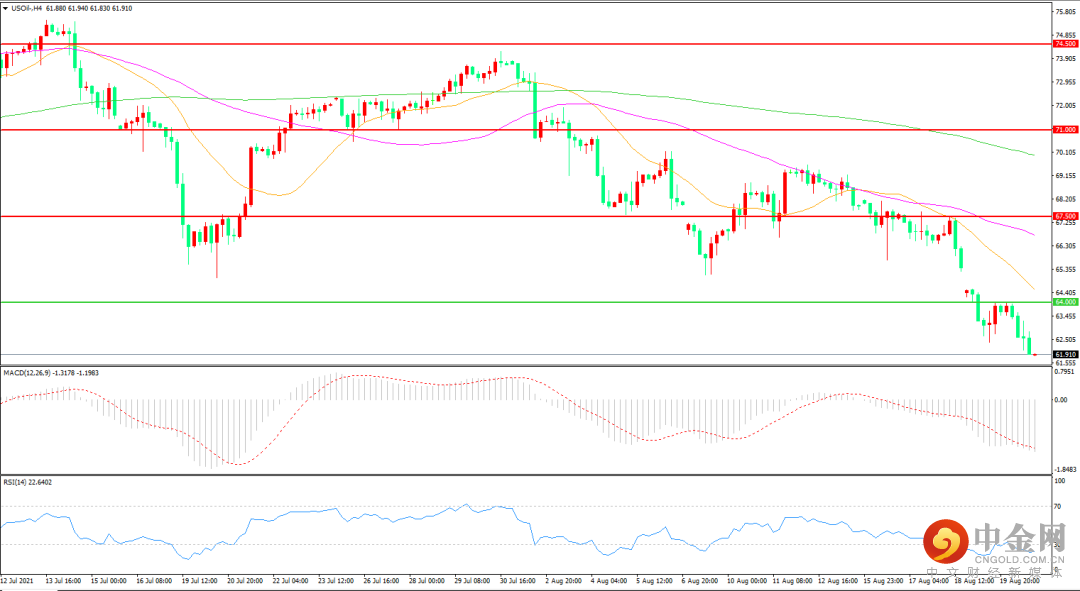Click the 26 Jul 16:00 time label

coord(382,581)
